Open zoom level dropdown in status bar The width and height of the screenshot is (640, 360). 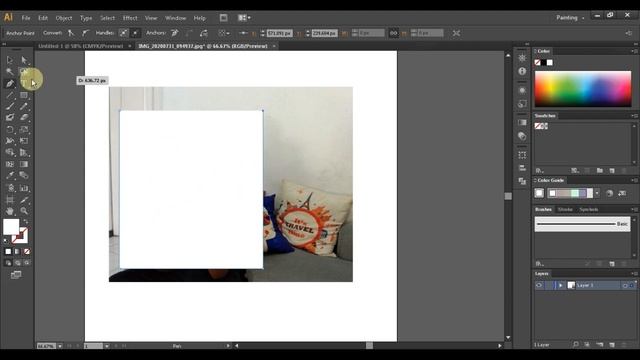pyautogui.click(x=60, y=346)
